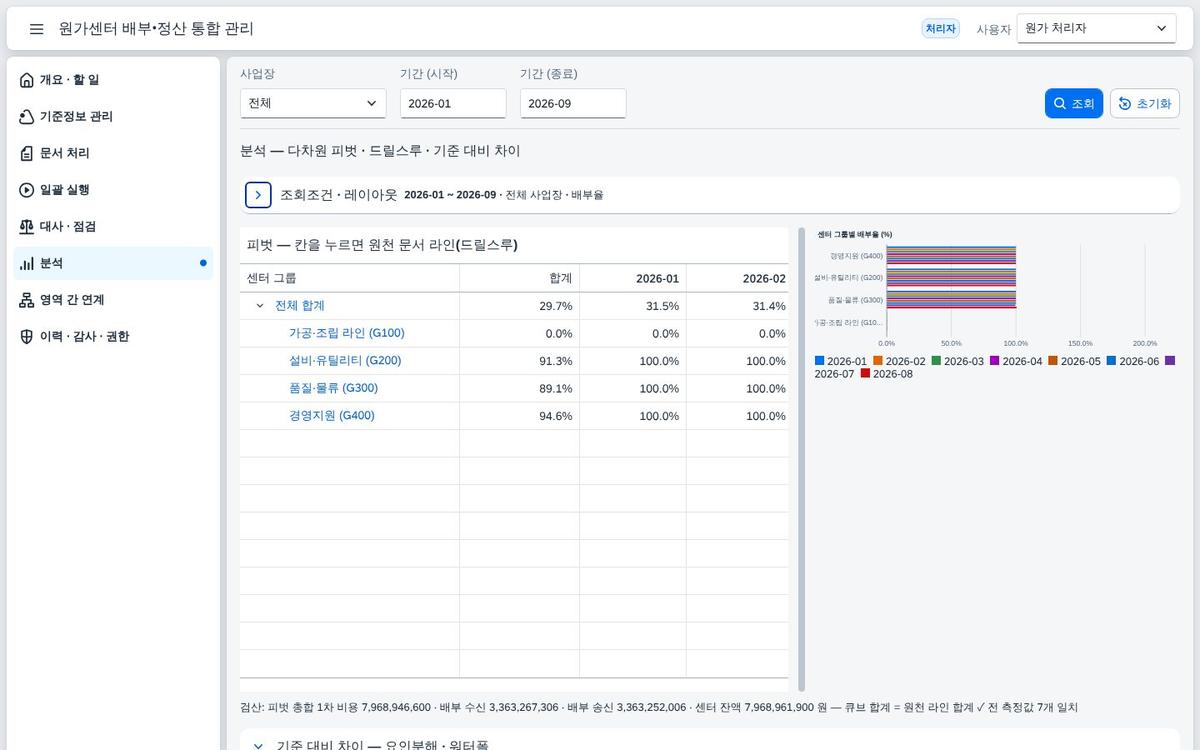
Task: Expand the 조회조건 · 레이아웃 panel
Action: coord(258,195)
